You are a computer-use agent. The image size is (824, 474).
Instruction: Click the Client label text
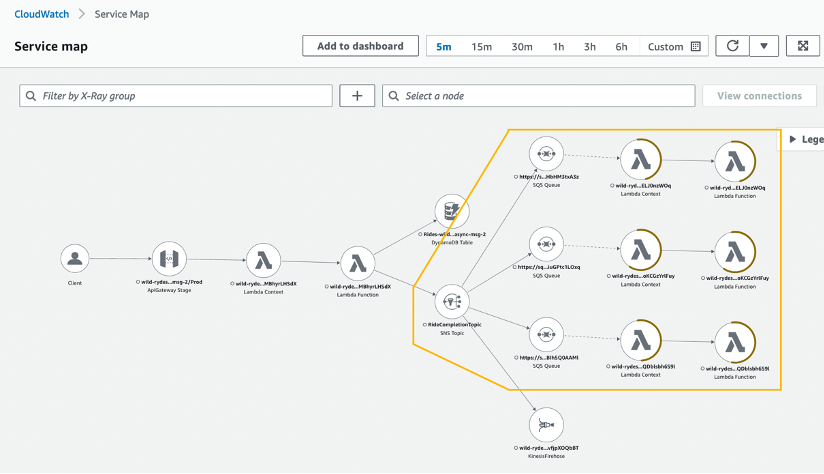[x=75, y=283]
